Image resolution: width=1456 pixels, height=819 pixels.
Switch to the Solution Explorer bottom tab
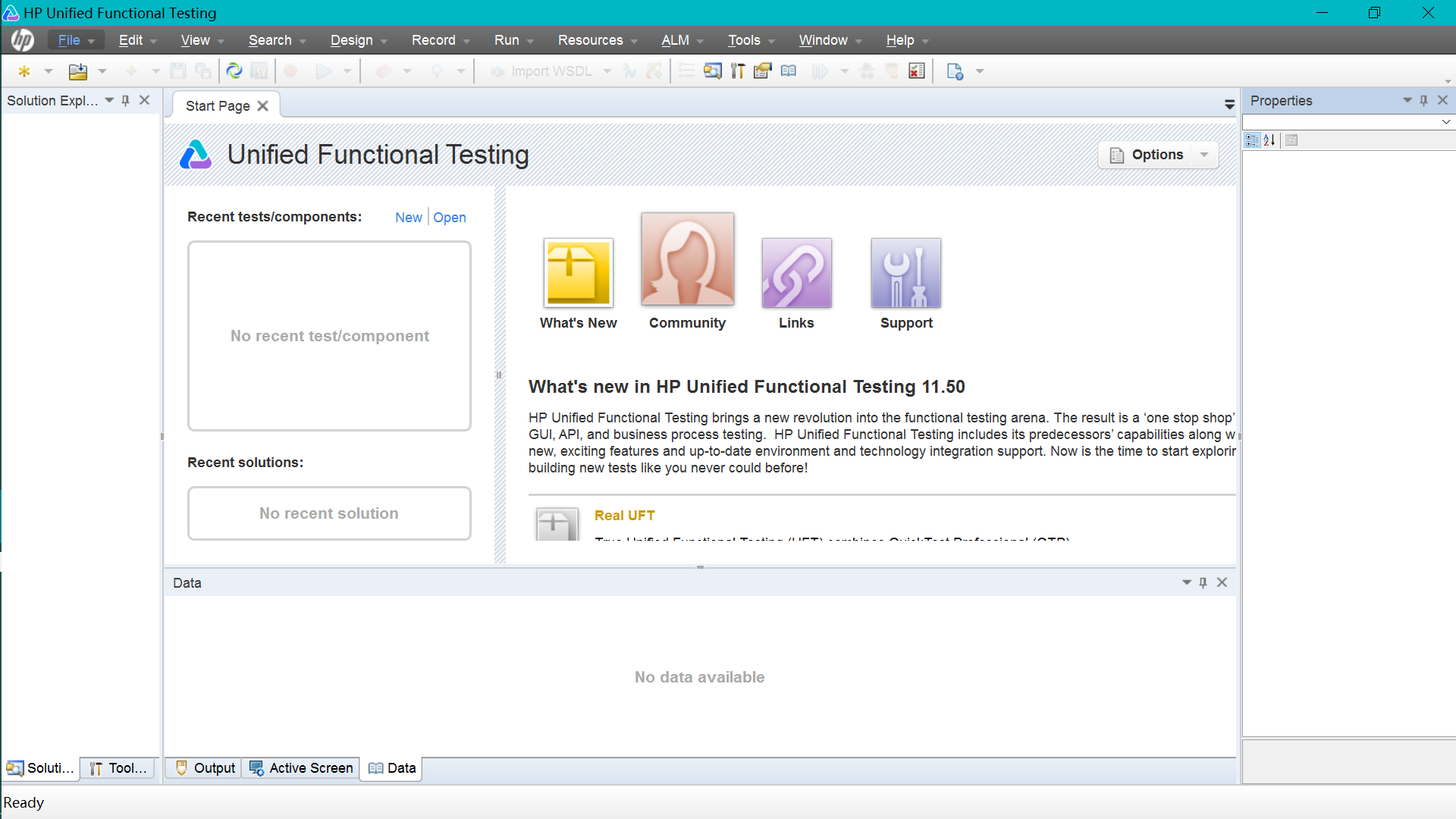pos(40,768)
